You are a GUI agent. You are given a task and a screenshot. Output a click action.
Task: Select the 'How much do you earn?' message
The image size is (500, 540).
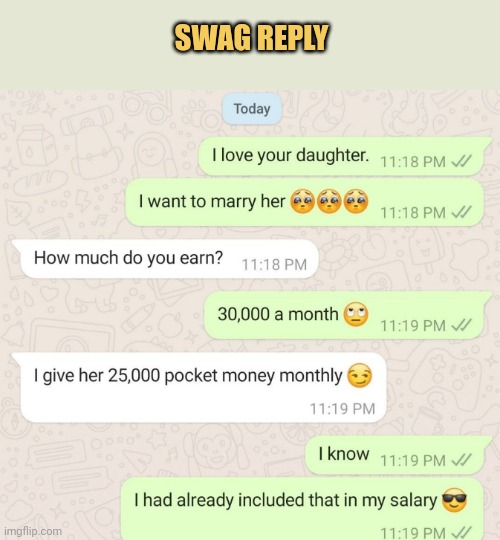(165, 259)
